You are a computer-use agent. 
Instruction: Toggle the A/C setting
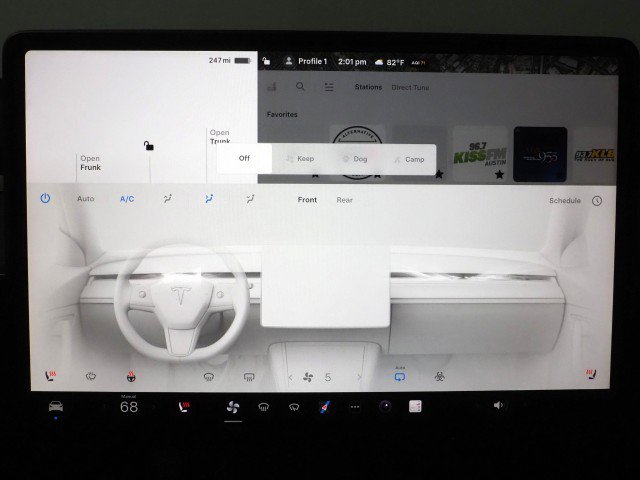(x=127, y=199)
